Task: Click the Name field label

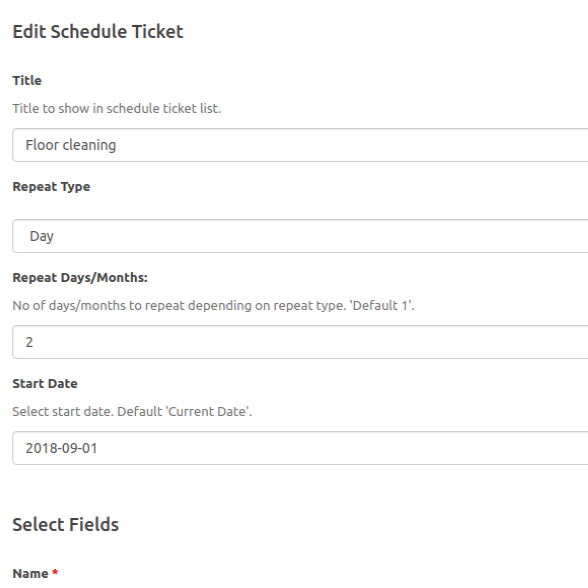Action: (30, 573)
